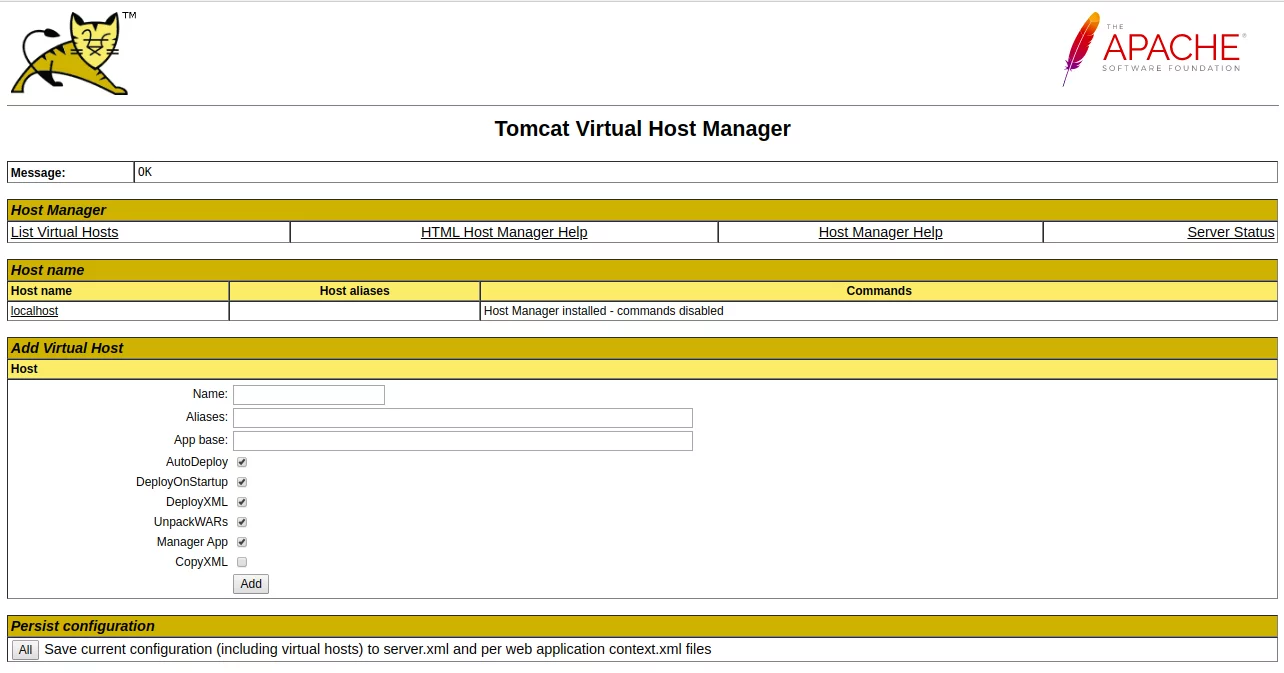The image size is (1284, 673).
Task: Enable the CopyXML checkbox
Action: (x=242, y=562)
